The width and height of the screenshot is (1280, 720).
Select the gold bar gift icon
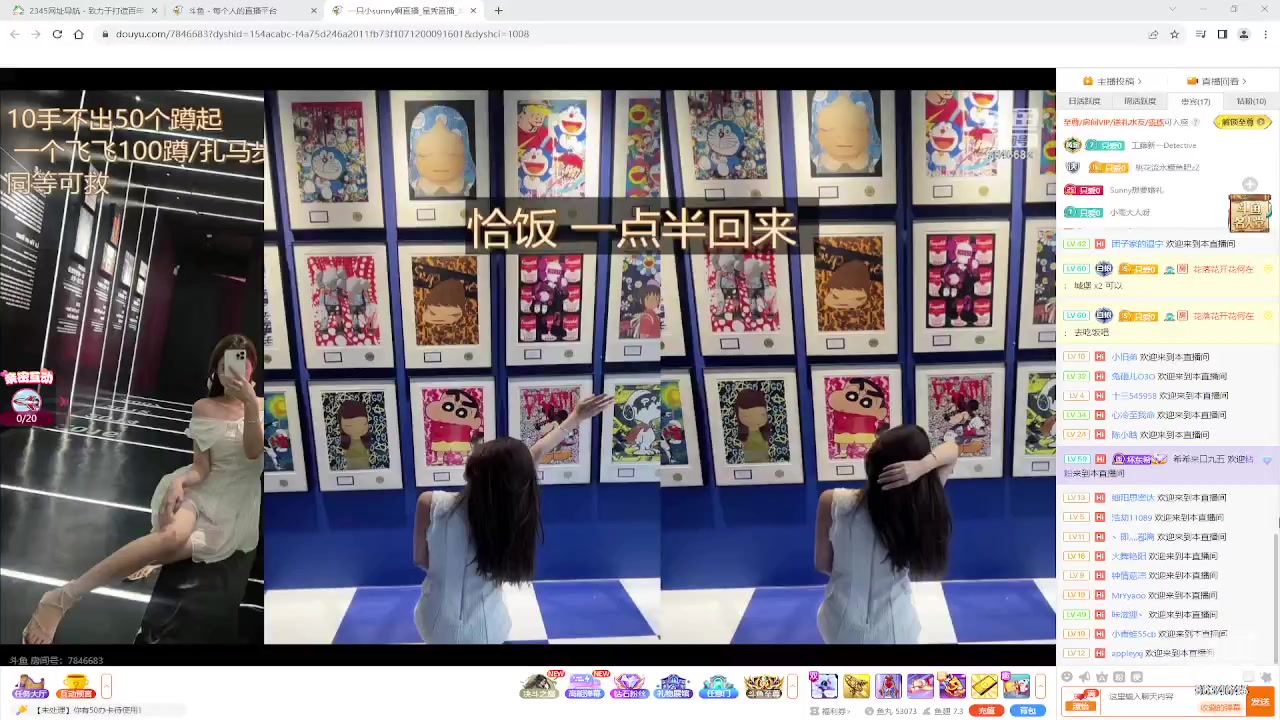click(985, 686)
